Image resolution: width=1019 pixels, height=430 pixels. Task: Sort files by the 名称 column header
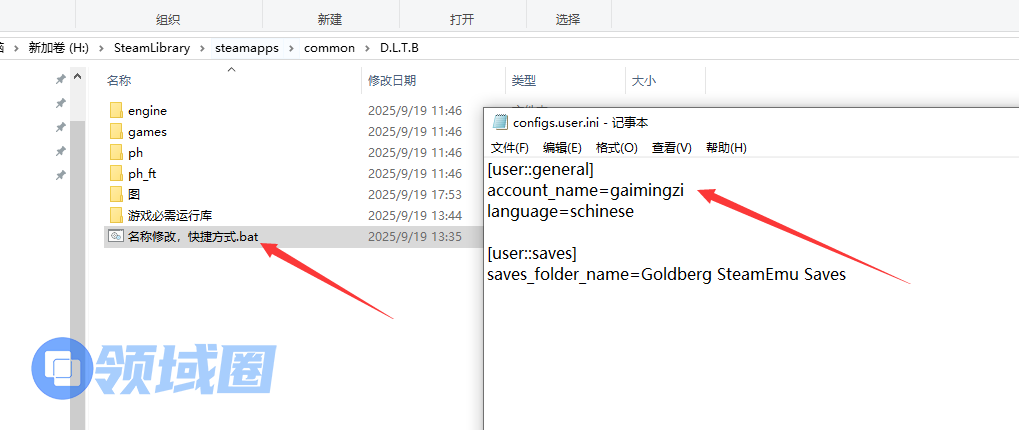tap(119, 80)
